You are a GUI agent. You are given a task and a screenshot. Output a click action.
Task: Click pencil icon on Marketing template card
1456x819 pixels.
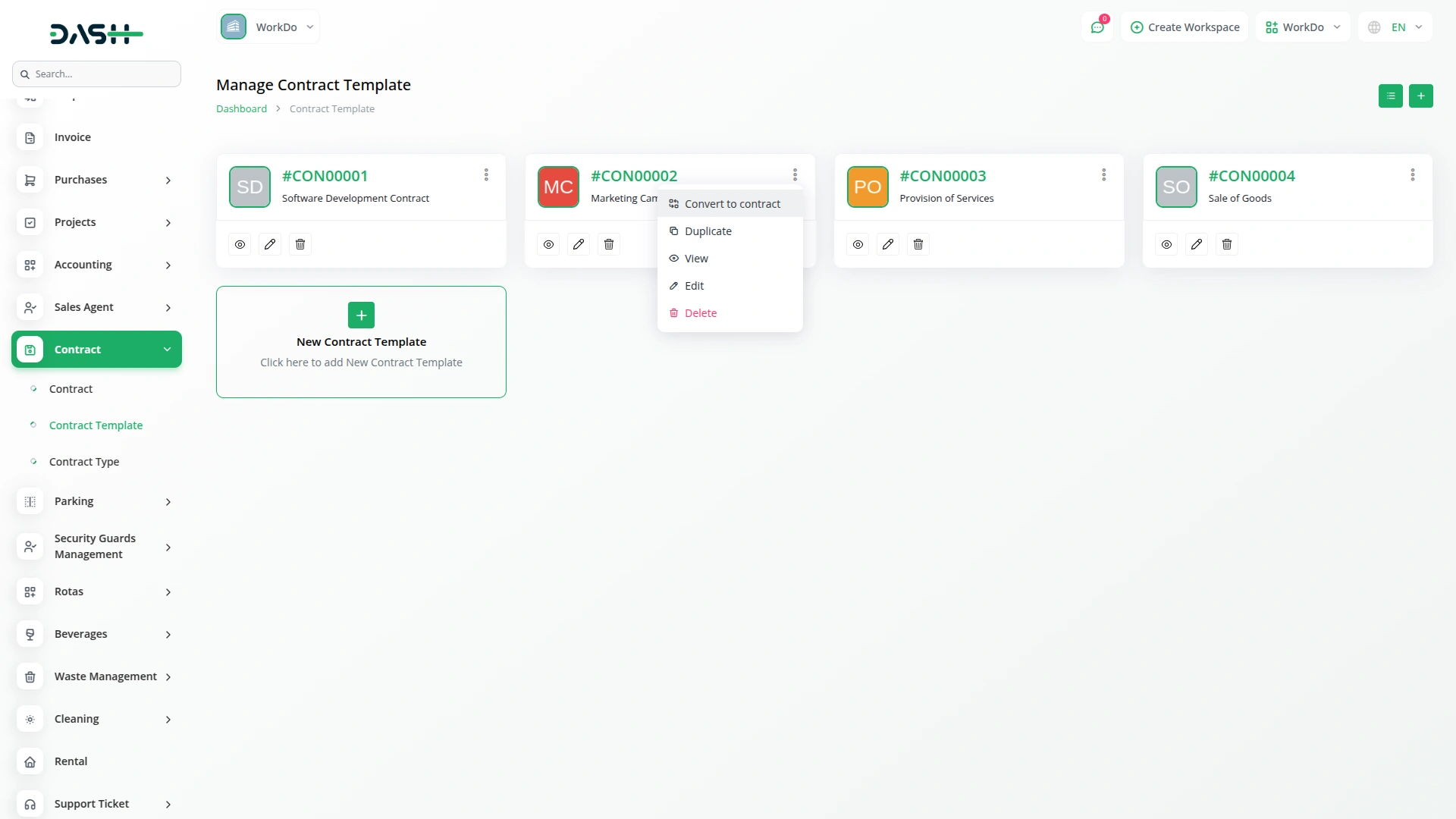579,244
